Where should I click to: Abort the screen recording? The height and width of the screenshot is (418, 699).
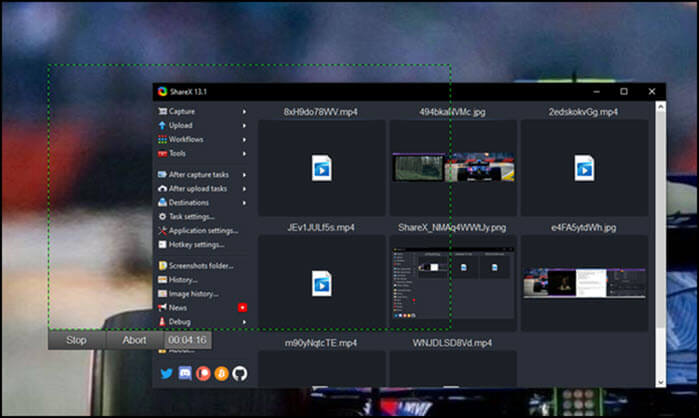[135, 340]
